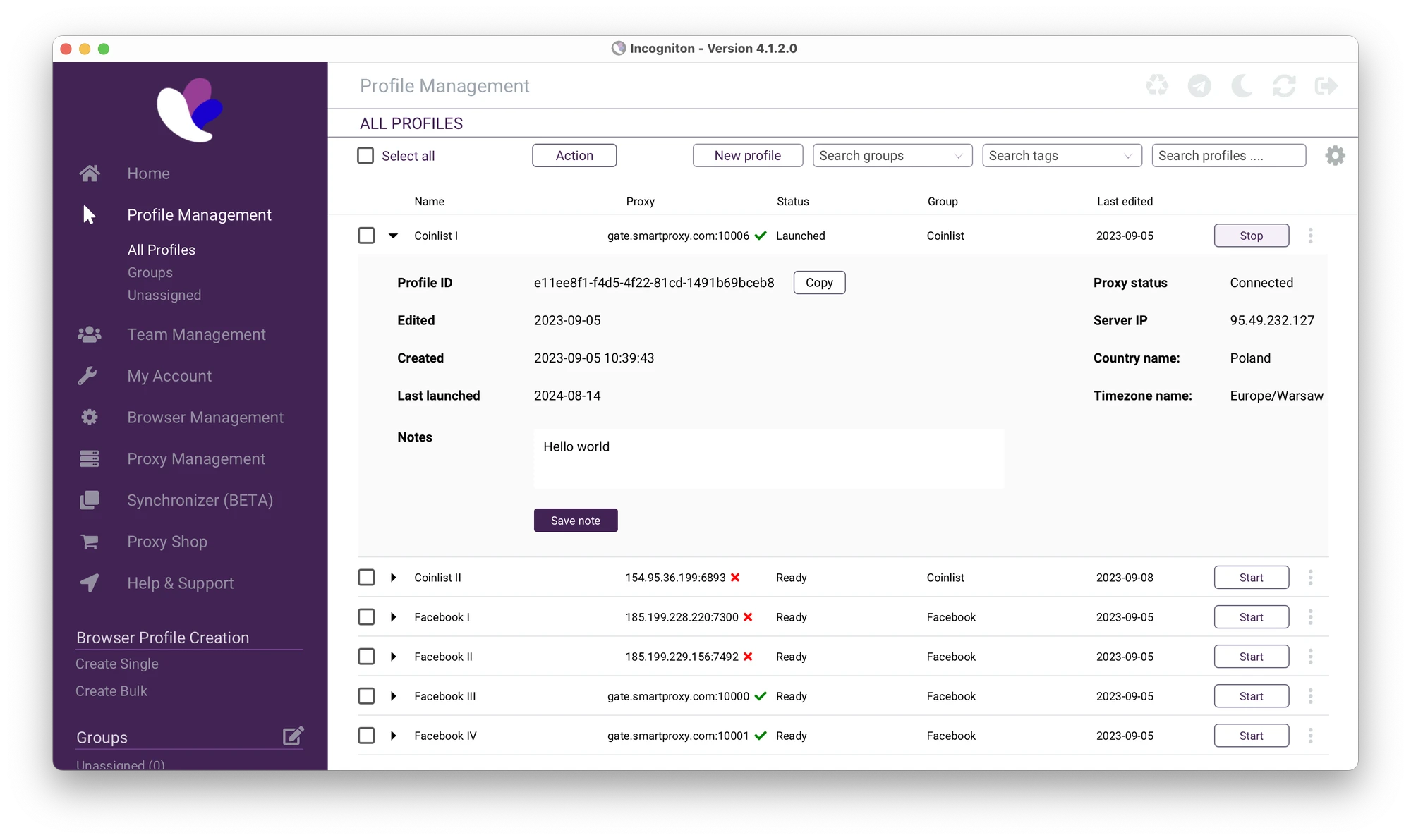Viewport: 1411px width, 840px height.
Task: Click the red X beside Coinlist II proxy
Action: coord(735,578)
